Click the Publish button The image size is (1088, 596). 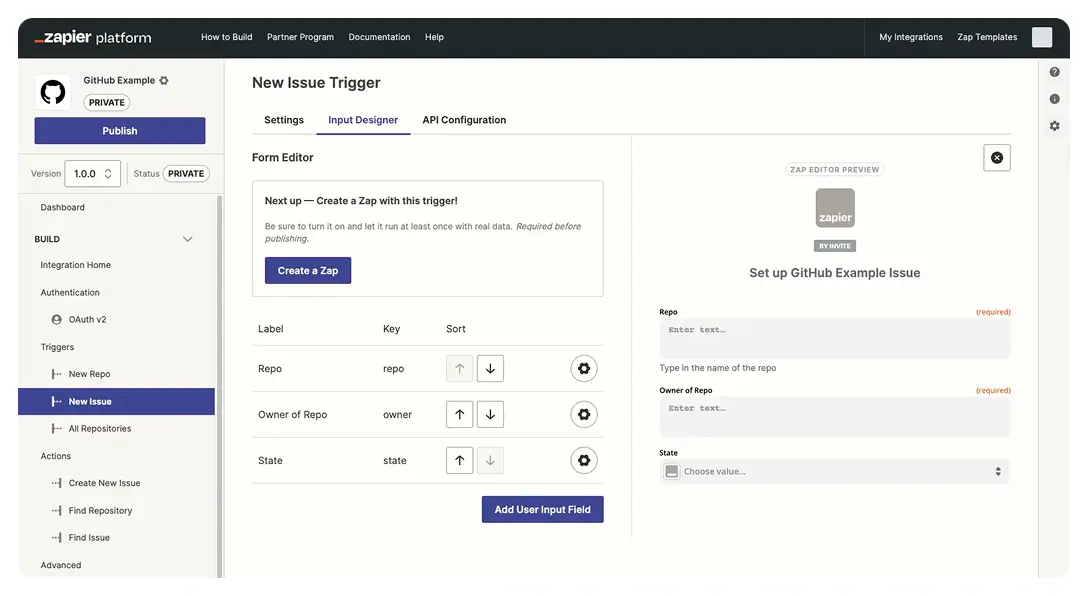[120, 130]
